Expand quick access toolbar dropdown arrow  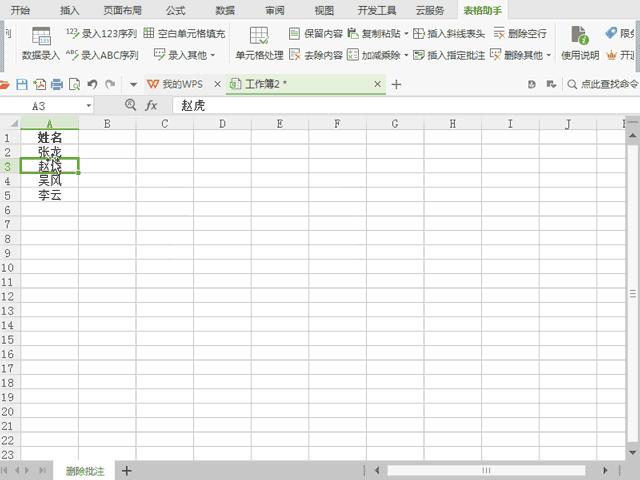coord(133,85)
